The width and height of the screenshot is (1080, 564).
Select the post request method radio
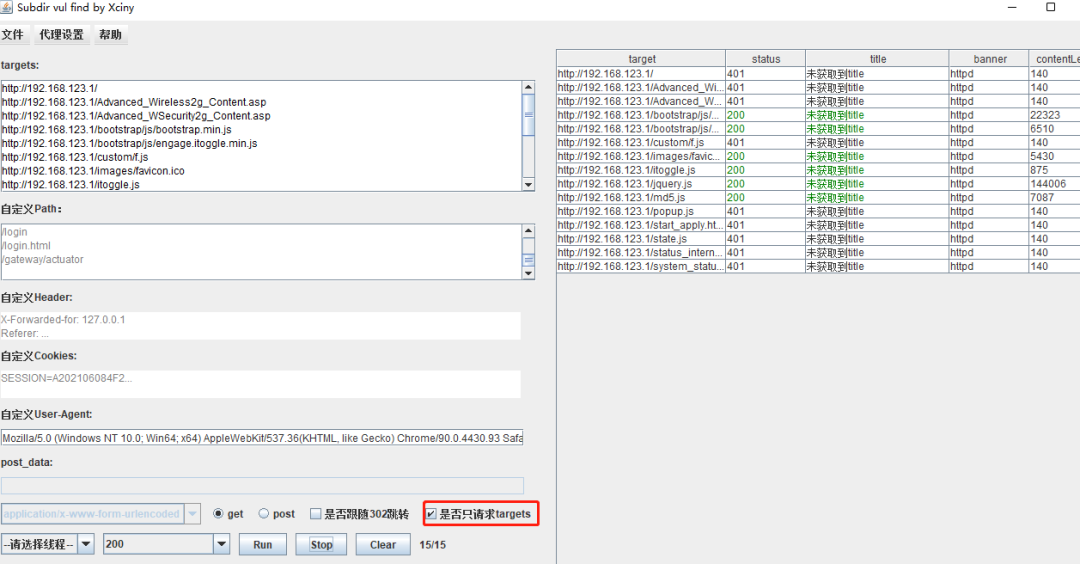pyautogui.click(x=264, y=514)
